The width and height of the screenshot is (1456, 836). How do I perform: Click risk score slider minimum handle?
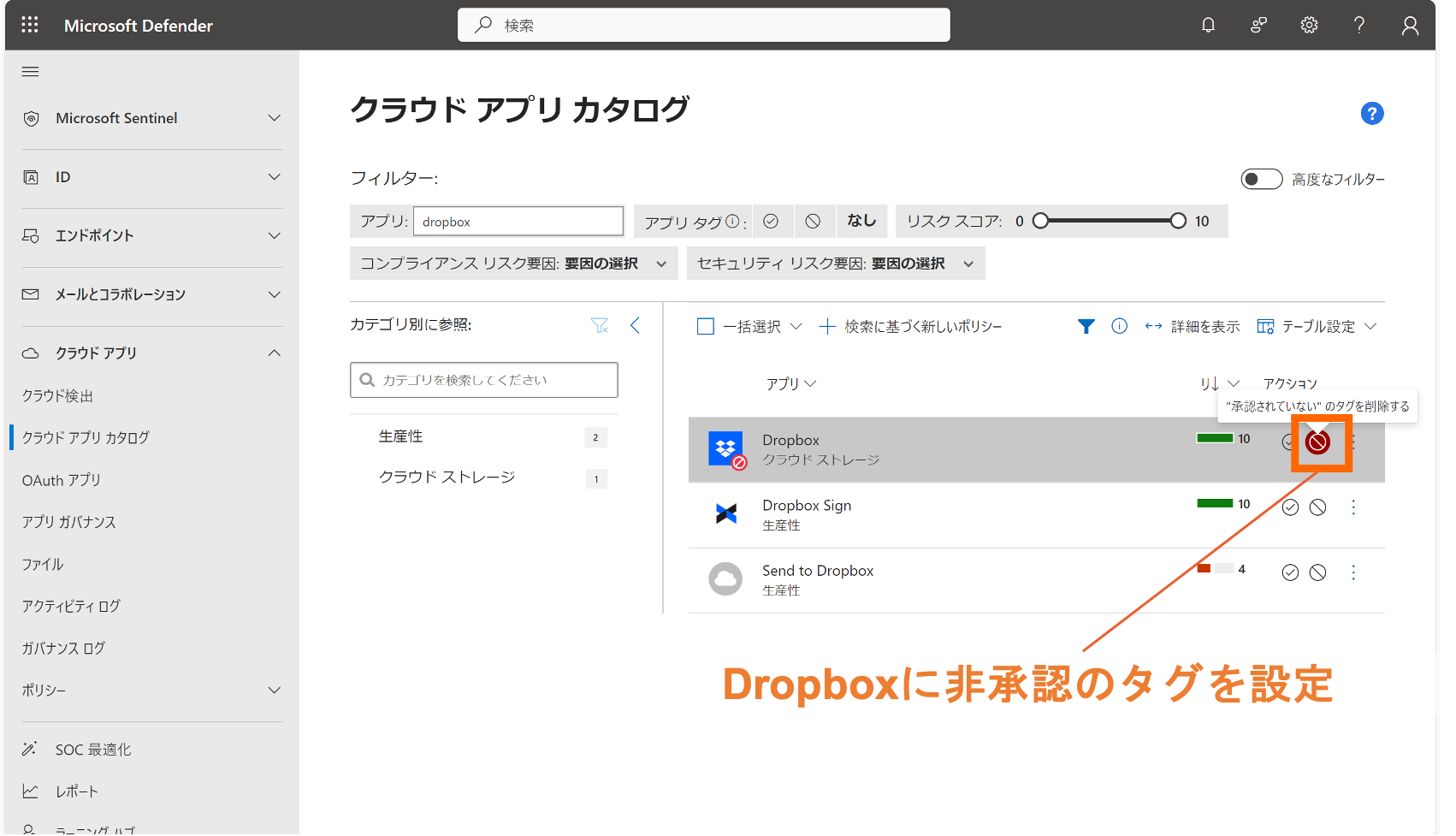[x=1040, y=221]
